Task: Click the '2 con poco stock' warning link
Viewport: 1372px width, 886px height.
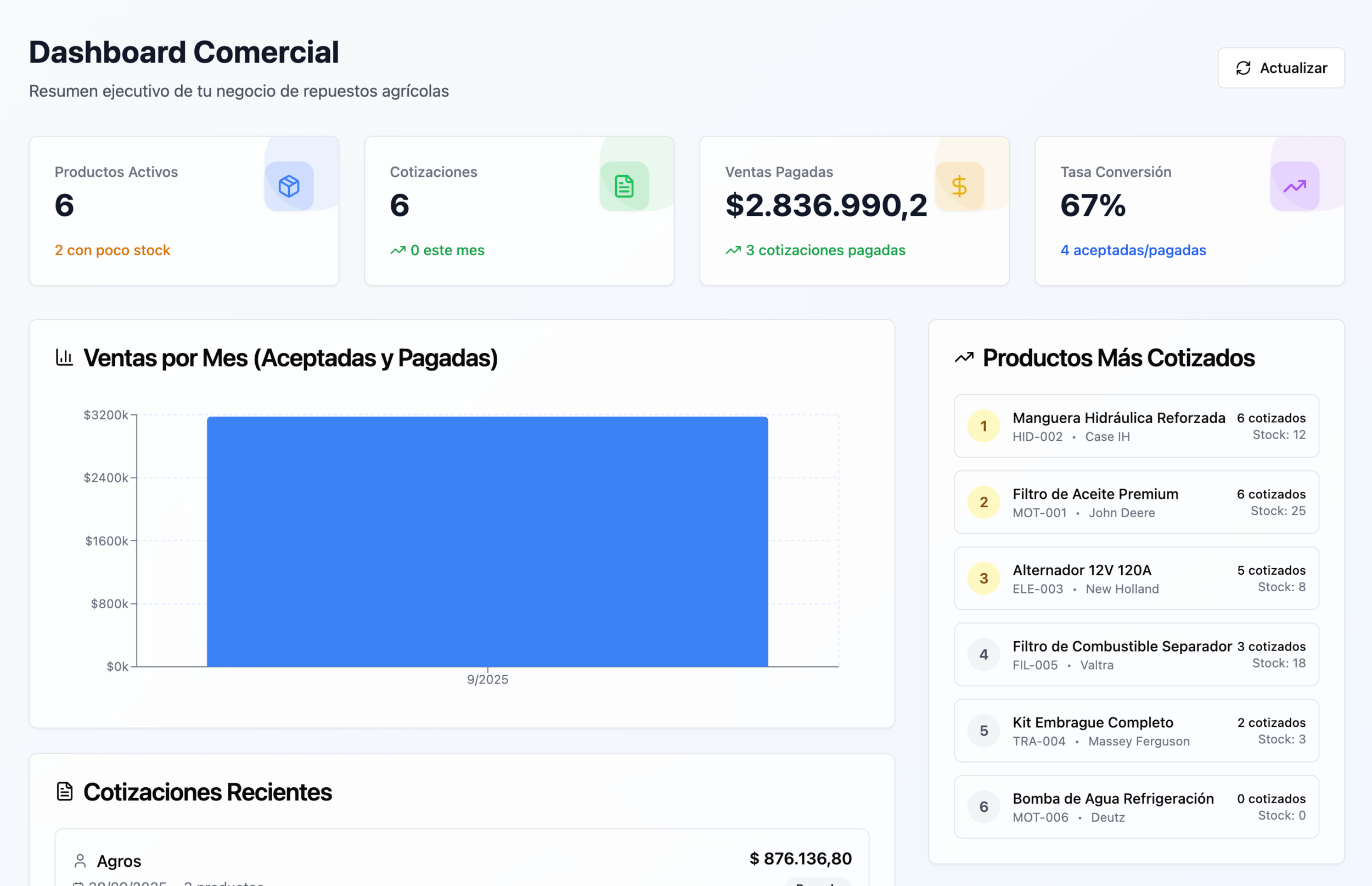Action: tap(112, 250)
